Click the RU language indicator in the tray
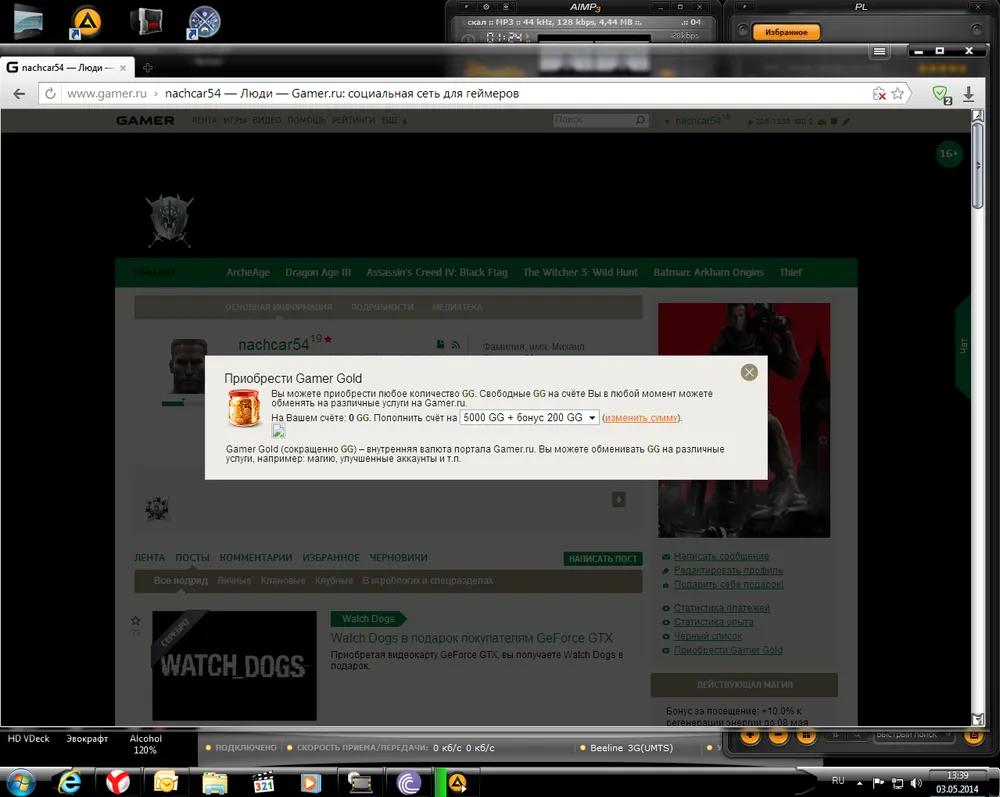 click(x=838, y=781)
